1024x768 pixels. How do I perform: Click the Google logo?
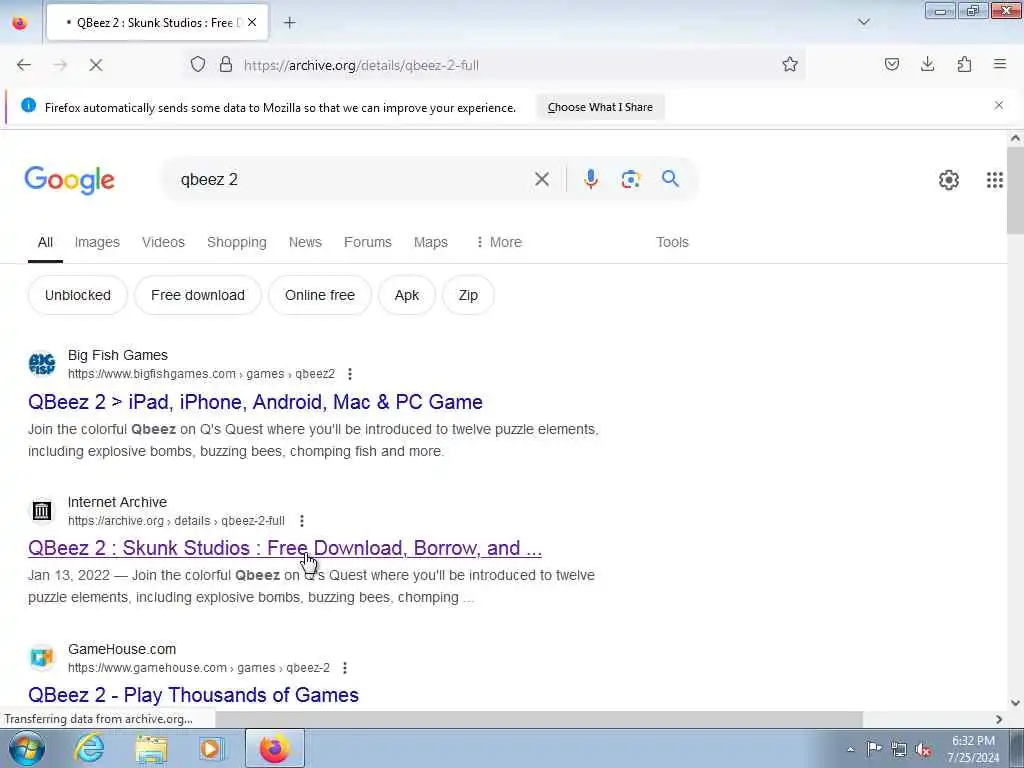69,180
